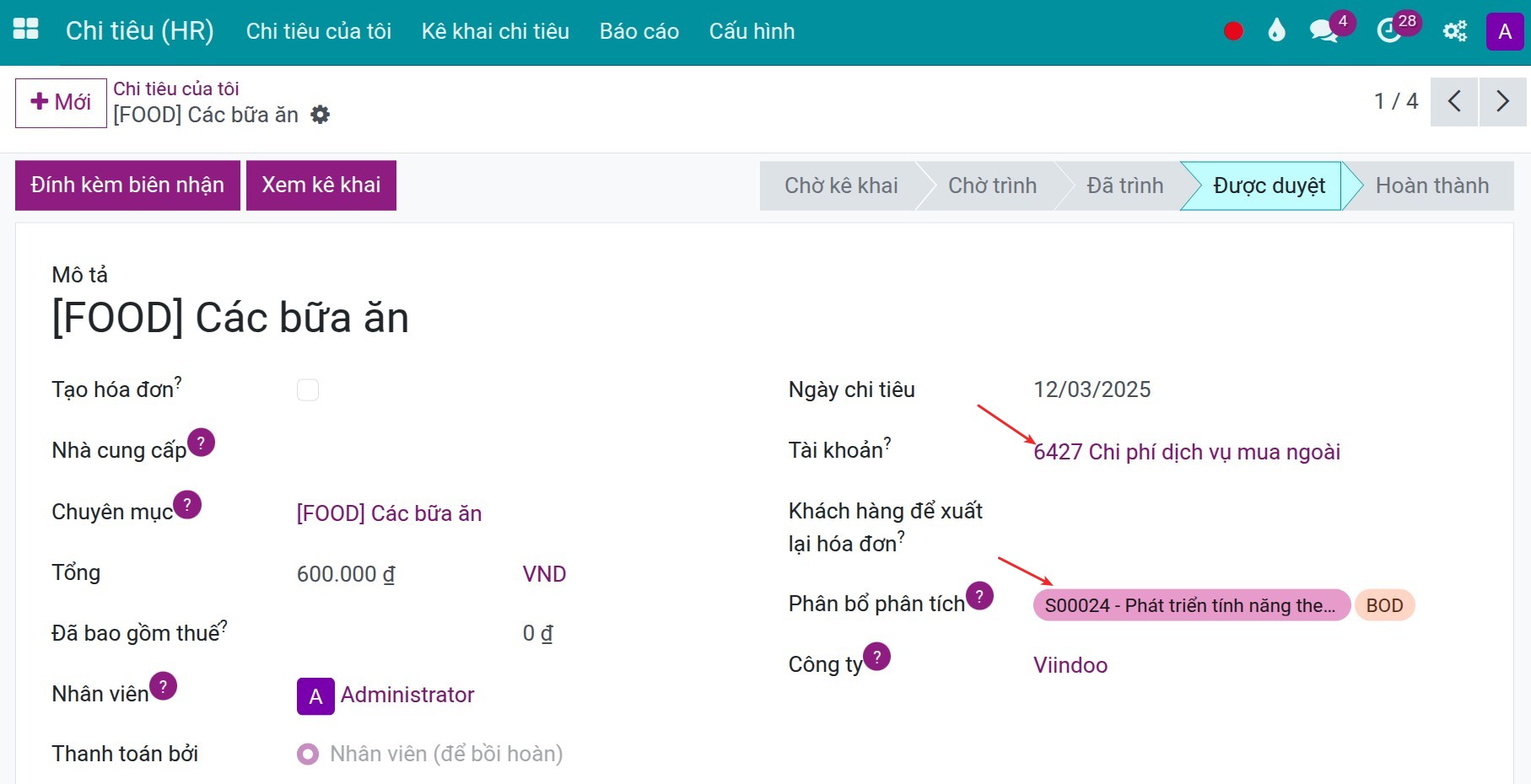Open the user avatar menu
Screen dimensions: 1531x784
[x=1505, y=32]
